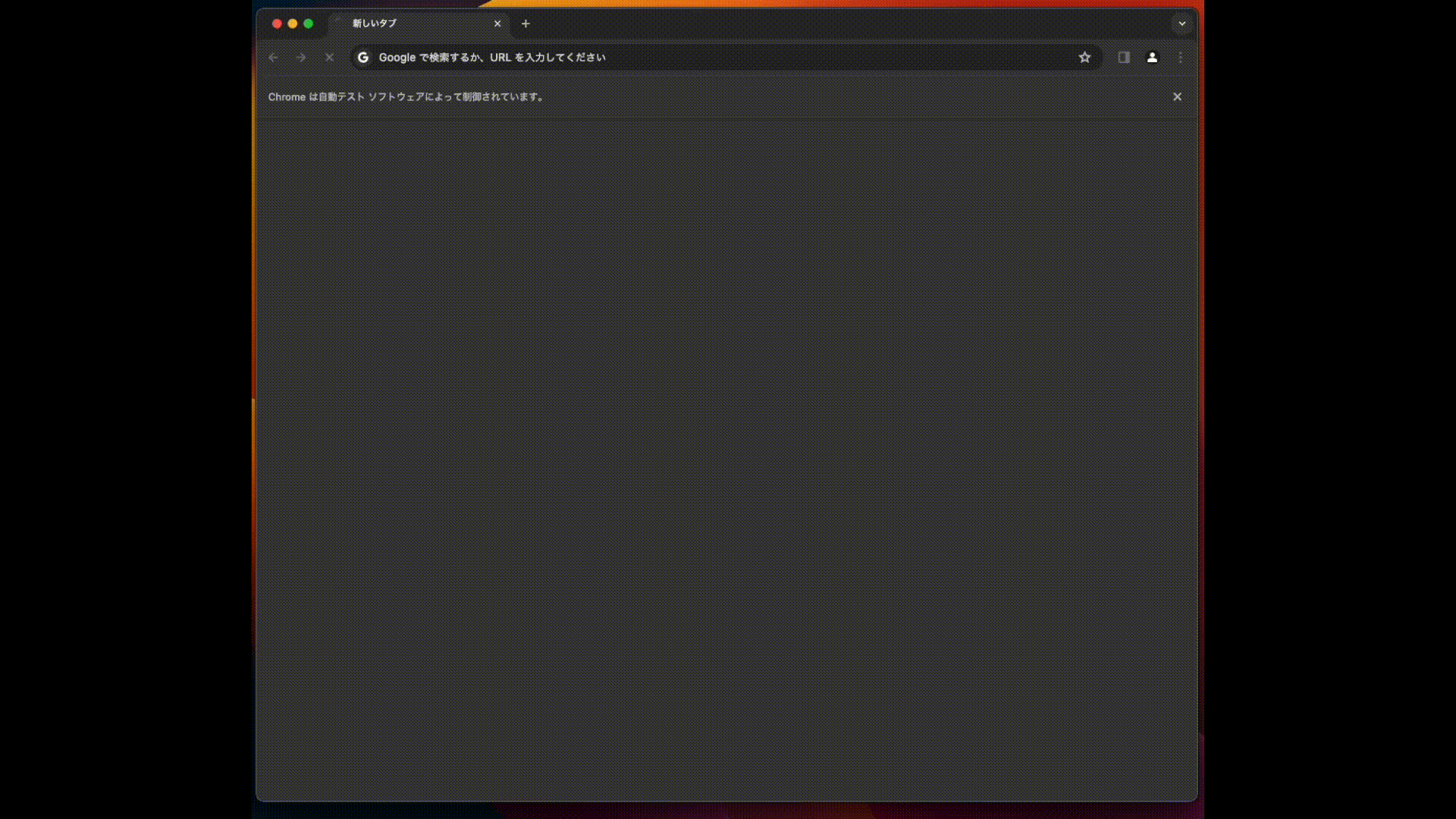The width and height of the screenshot is (1456, 819).
Task: Toggle the bookmark star for this page
Action: tap(1084, 57)
